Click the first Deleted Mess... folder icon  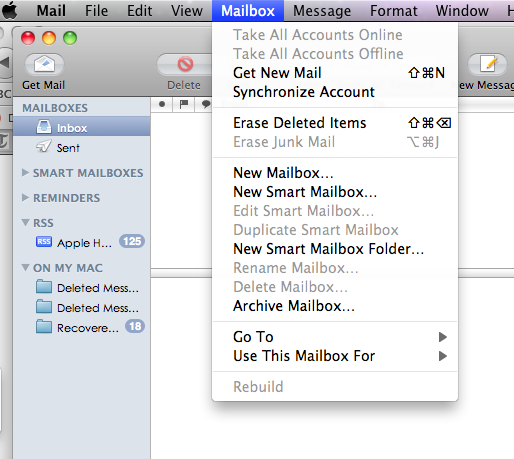tap(44, 287)
